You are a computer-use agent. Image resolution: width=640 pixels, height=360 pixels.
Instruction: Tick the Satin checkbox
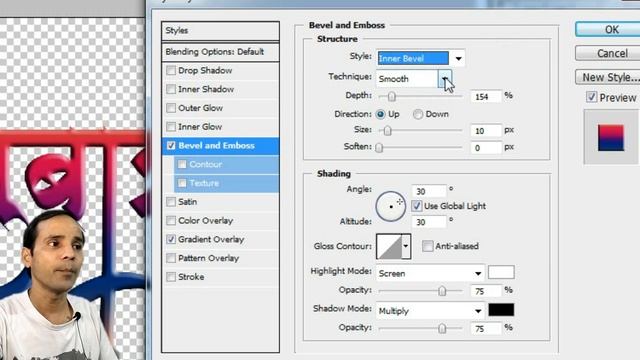(x=171, y=202)
